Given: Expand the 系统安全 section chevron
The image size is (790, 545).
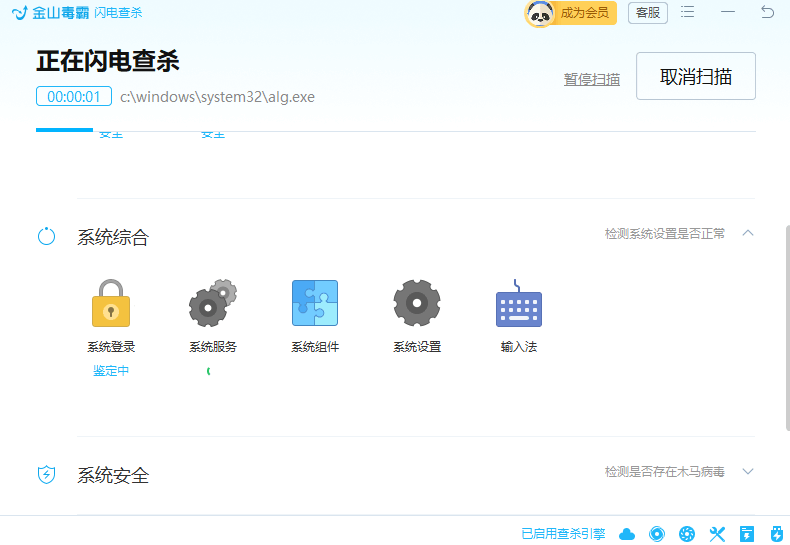Looking at the screenshot, I should 748,471.
